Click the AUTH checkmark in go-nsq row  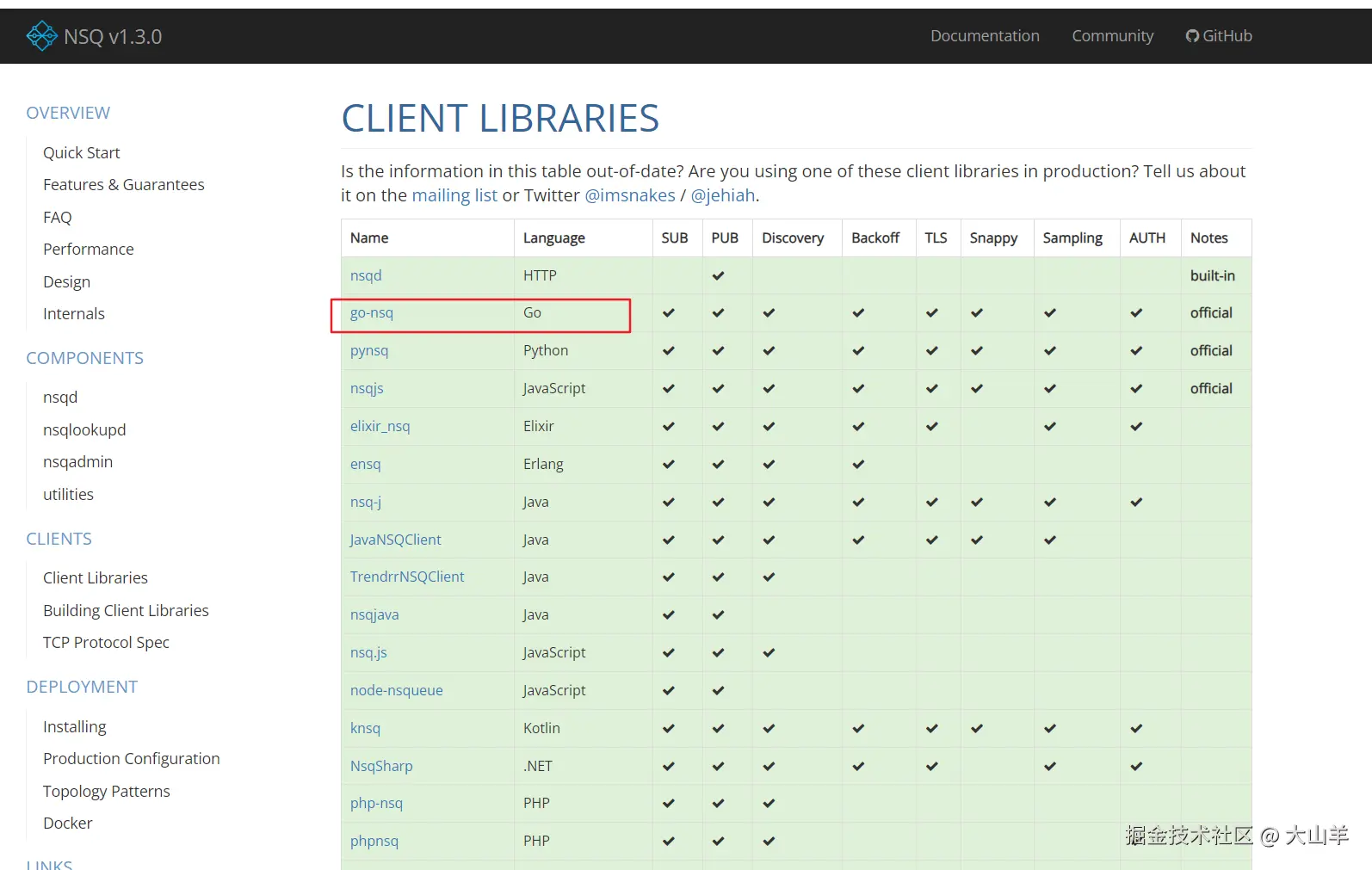click(x=1136, y=313)
